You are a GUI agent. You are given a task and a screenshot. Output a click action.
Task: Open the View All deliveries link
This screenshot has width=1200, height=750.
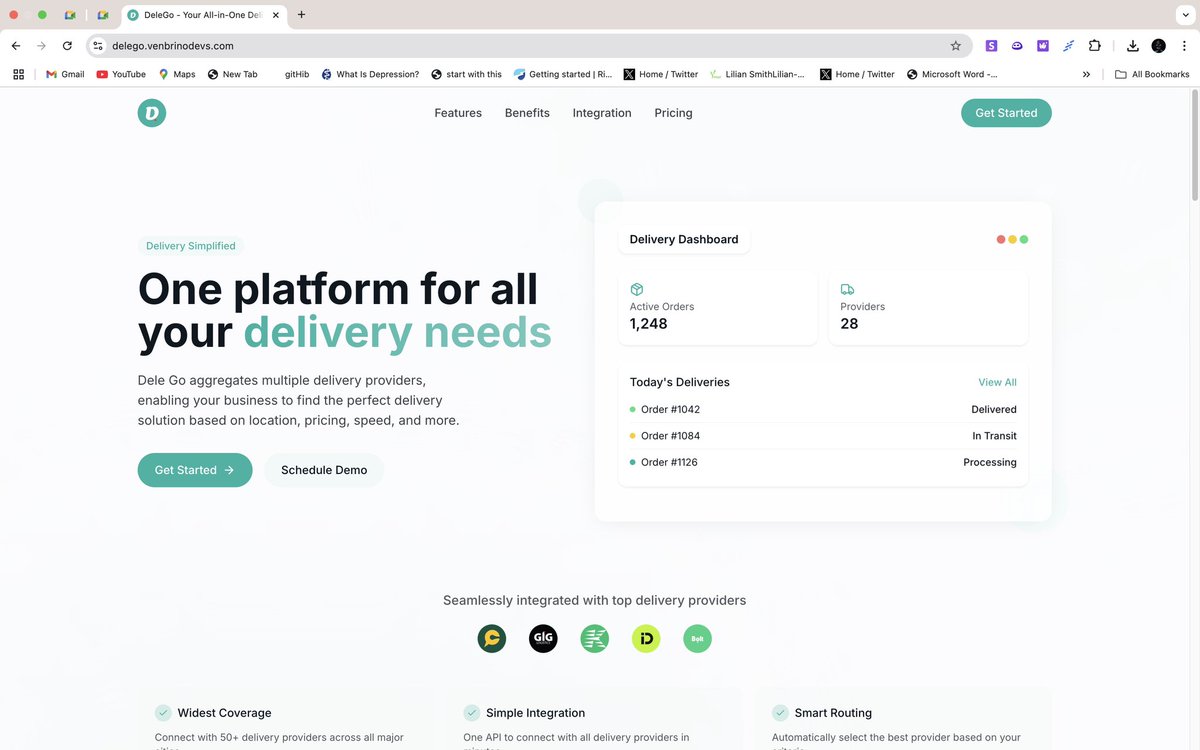tap(997, 382)
